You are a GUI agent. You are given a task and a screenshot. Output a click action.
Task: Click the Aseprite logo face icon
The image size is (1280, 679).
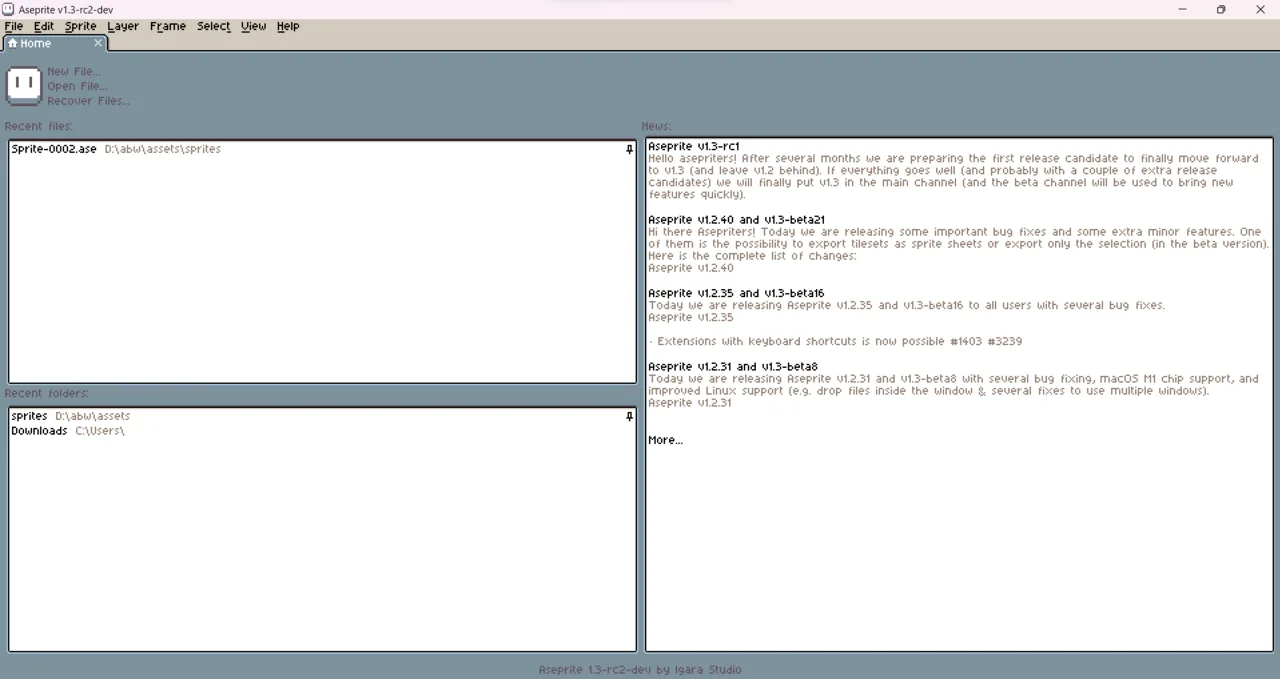coord(23,86)
